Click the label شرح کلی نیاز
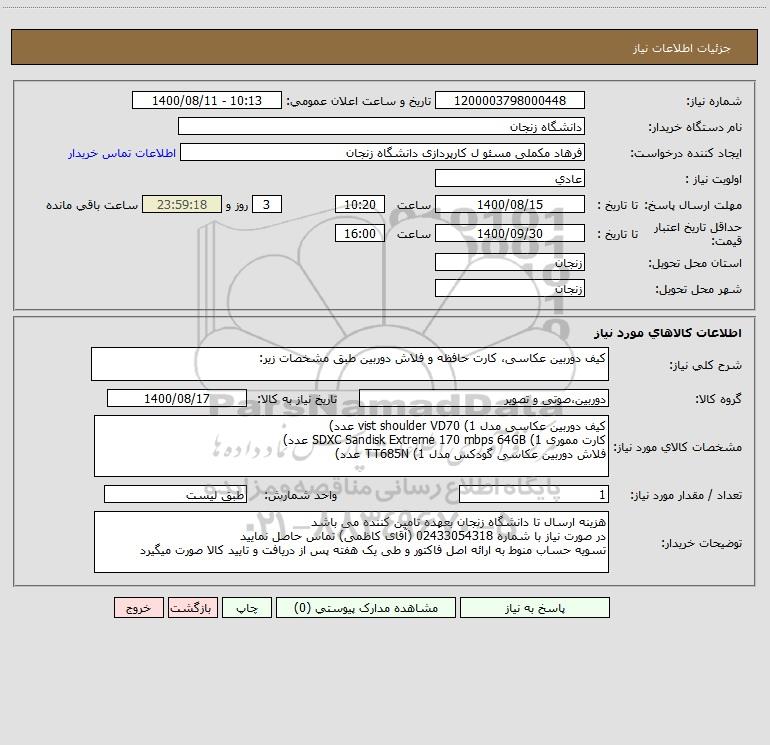This screenshot has height=745, width=770. tap(706, 365)
